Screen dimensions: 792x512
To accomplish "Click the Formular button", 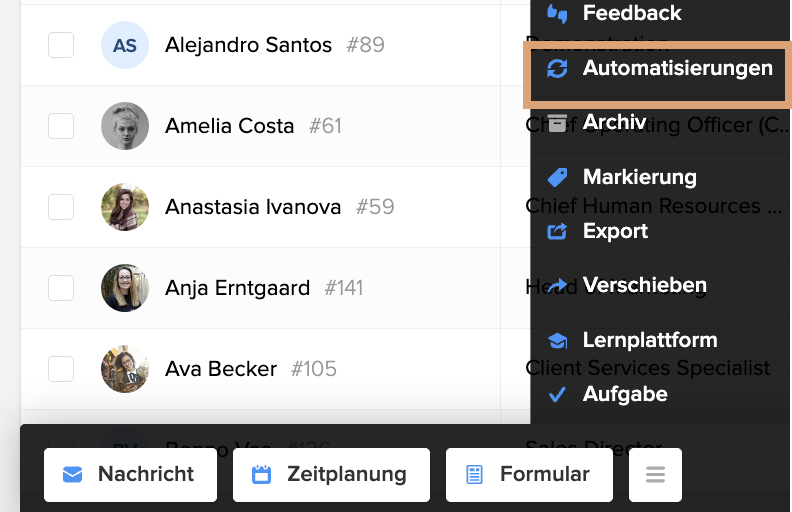I will point(529,475).
